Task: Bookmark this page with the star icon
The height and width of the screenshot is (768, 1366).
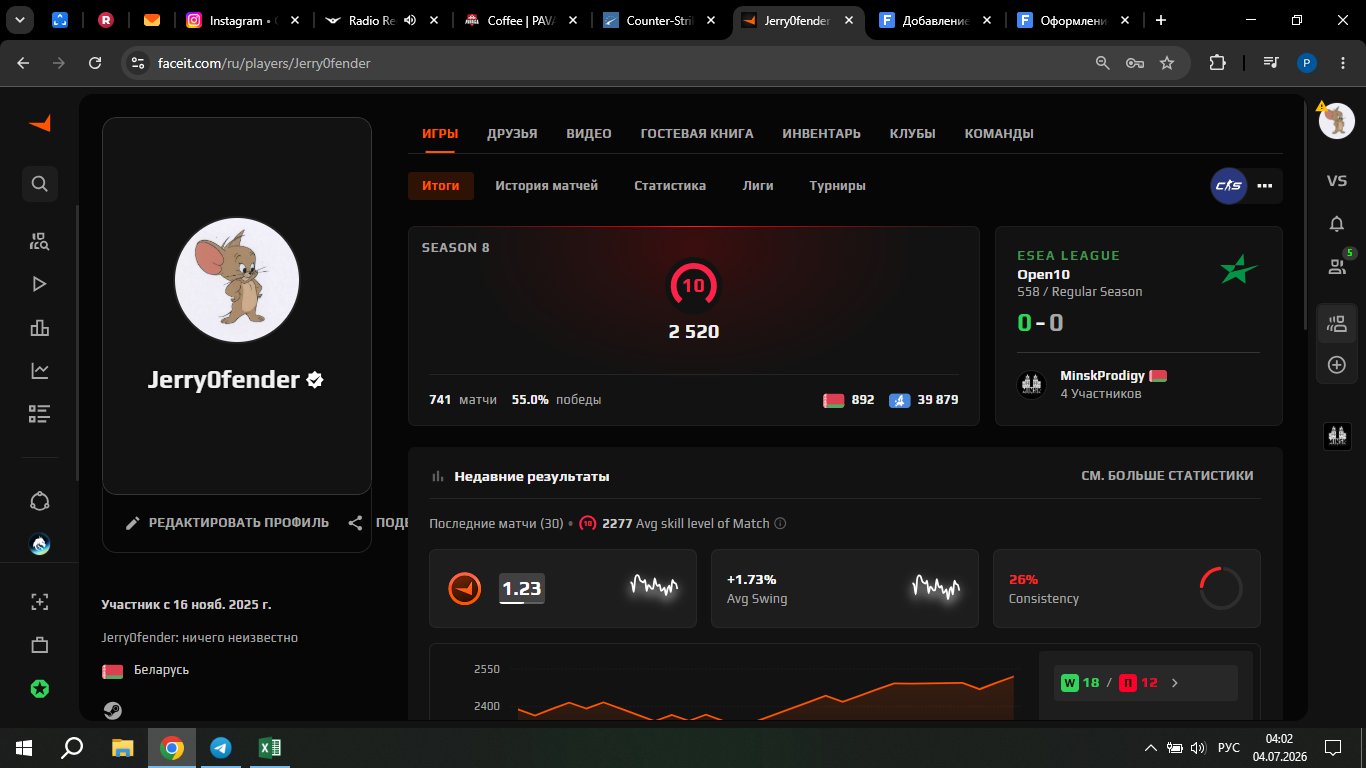Action: point(1167,62)
